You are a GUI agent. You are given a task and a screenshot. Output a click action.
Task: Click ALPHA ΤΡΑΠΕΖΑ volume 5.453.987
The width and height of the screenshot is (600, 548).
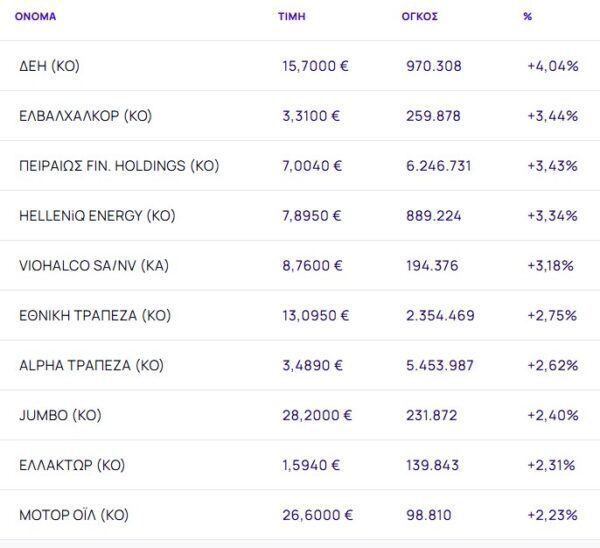(x=440, y=366)
